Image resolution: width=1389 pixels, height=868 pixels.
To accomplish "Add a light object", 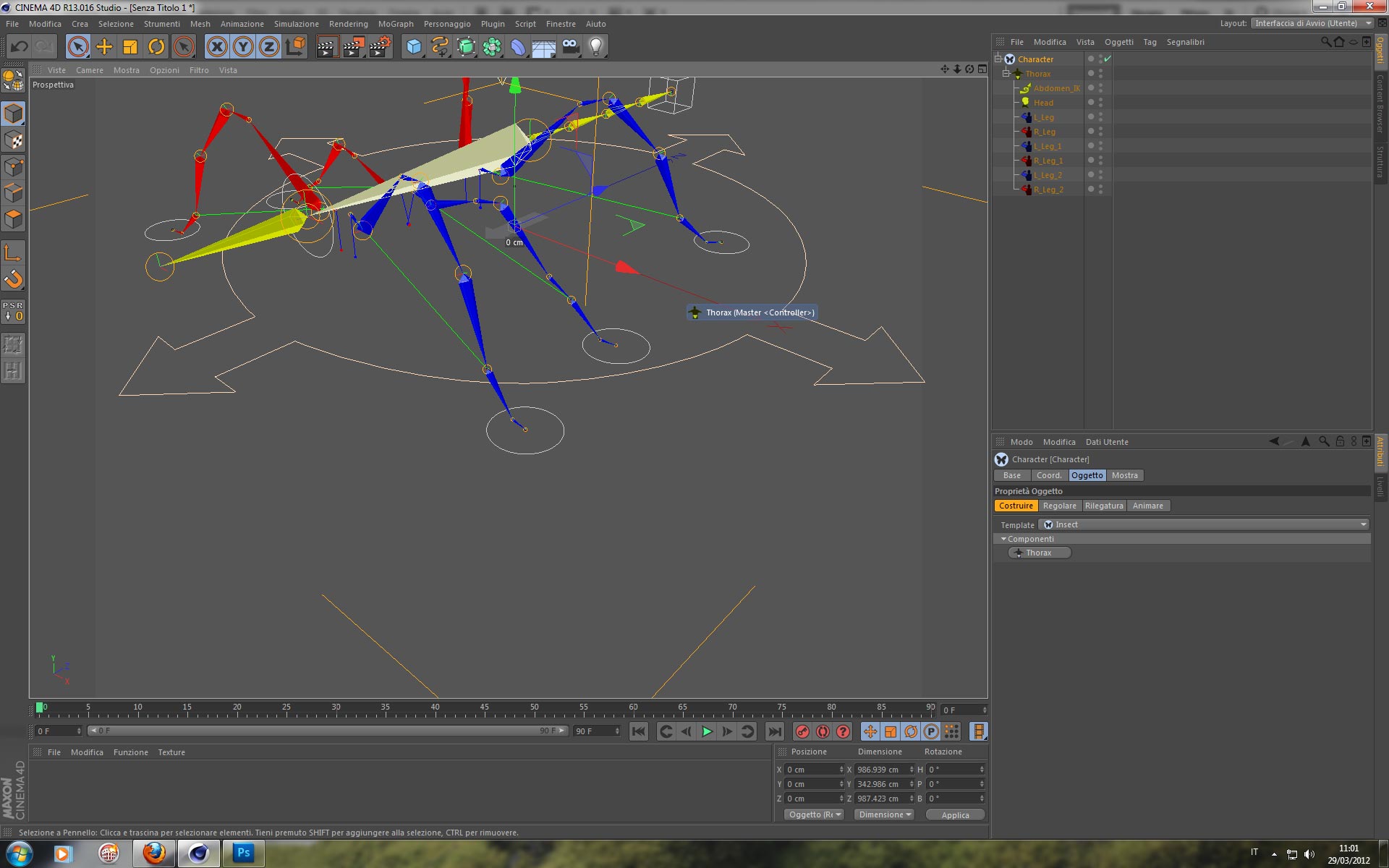I will tap(595, 47).
